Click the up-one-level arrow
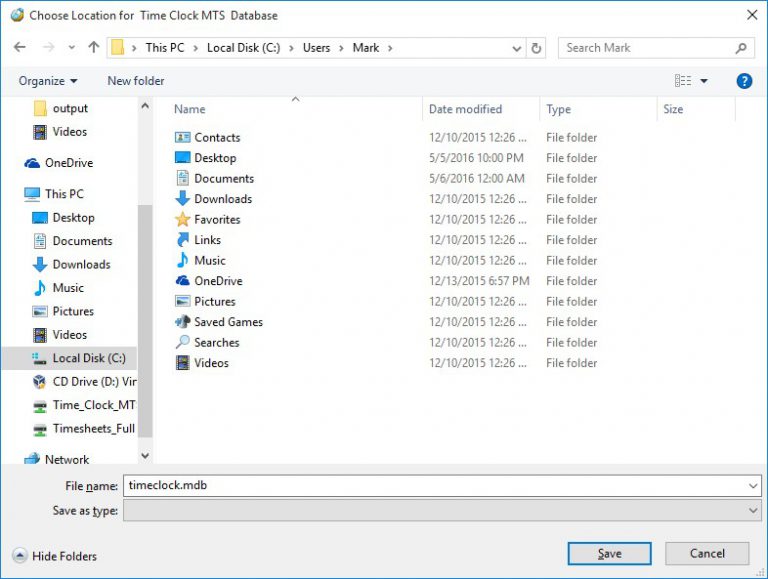Screen dimensions: 768x579 94,47
